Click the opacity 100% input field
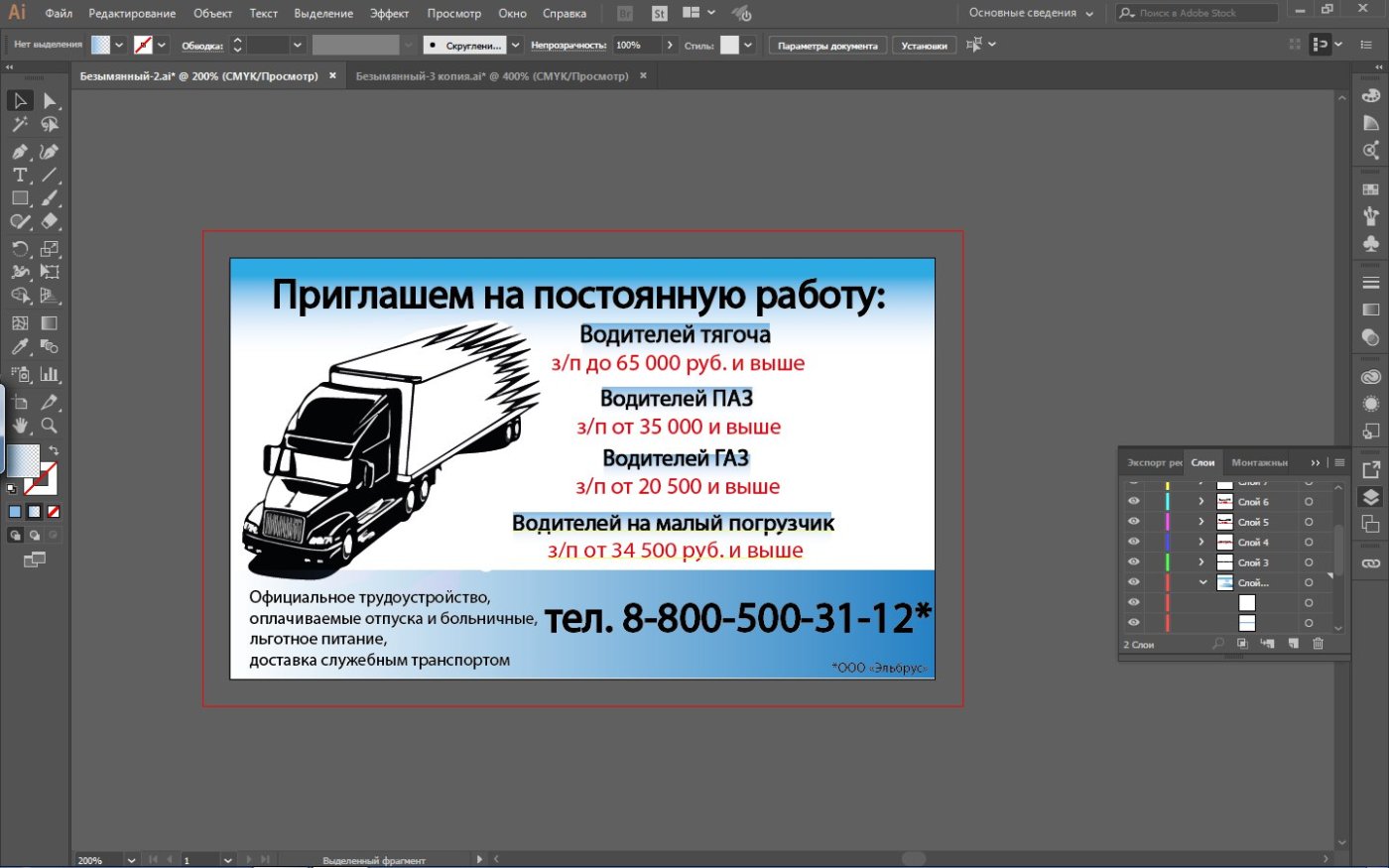Screen dimensions: 1389x868 (x=636, y=45)
